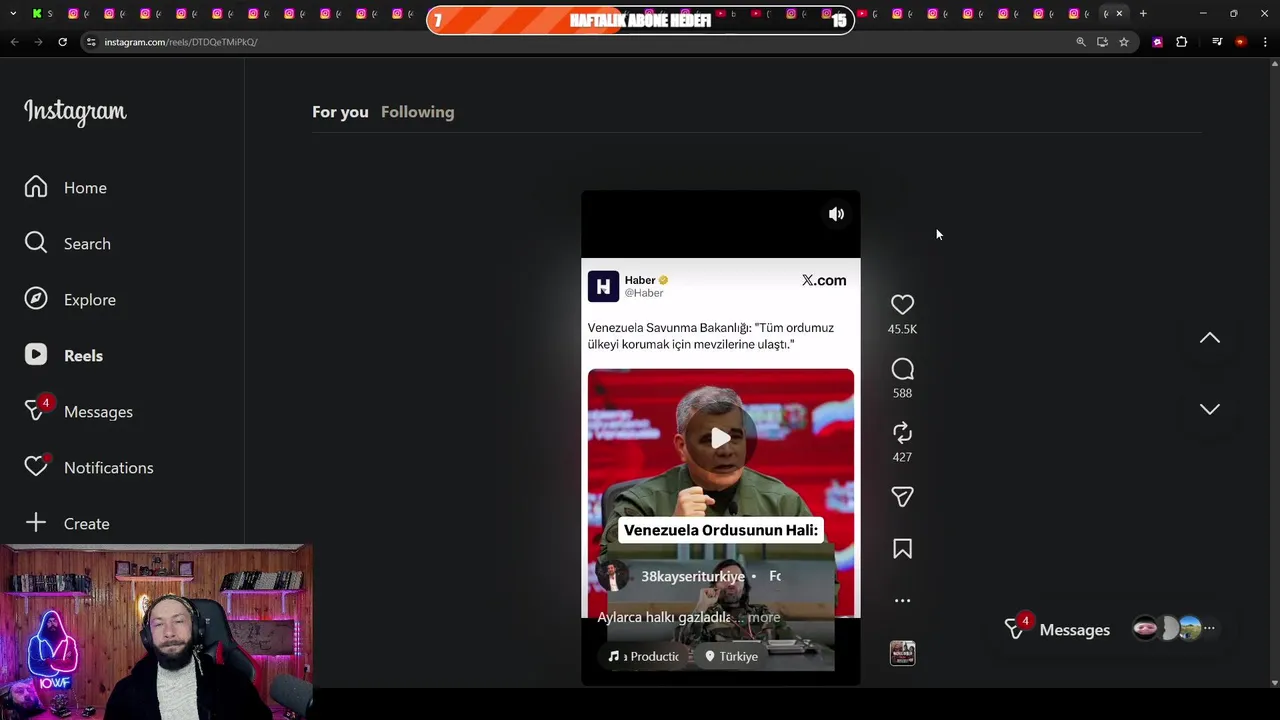Open the media control playlist icon
The width and height of the screenshot is (1280, 720).
[x=1217, y=42]
